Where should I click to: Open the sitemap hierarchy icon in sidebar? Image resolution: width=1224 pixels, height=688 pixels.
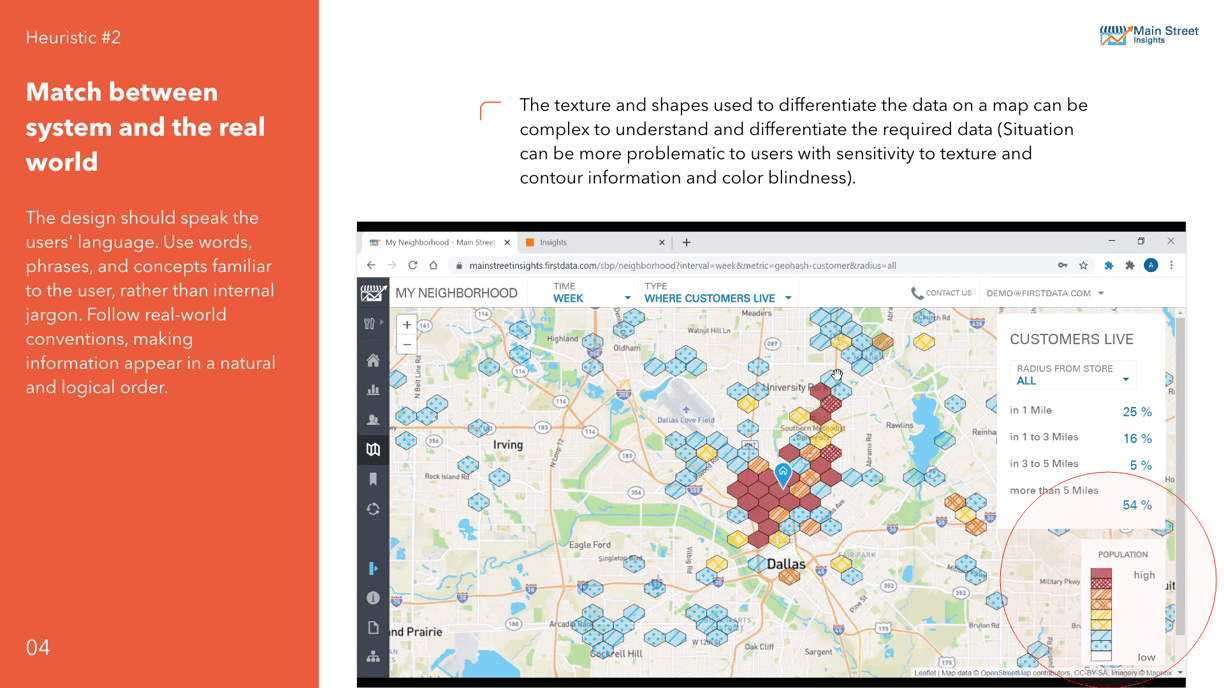[373, 657]
